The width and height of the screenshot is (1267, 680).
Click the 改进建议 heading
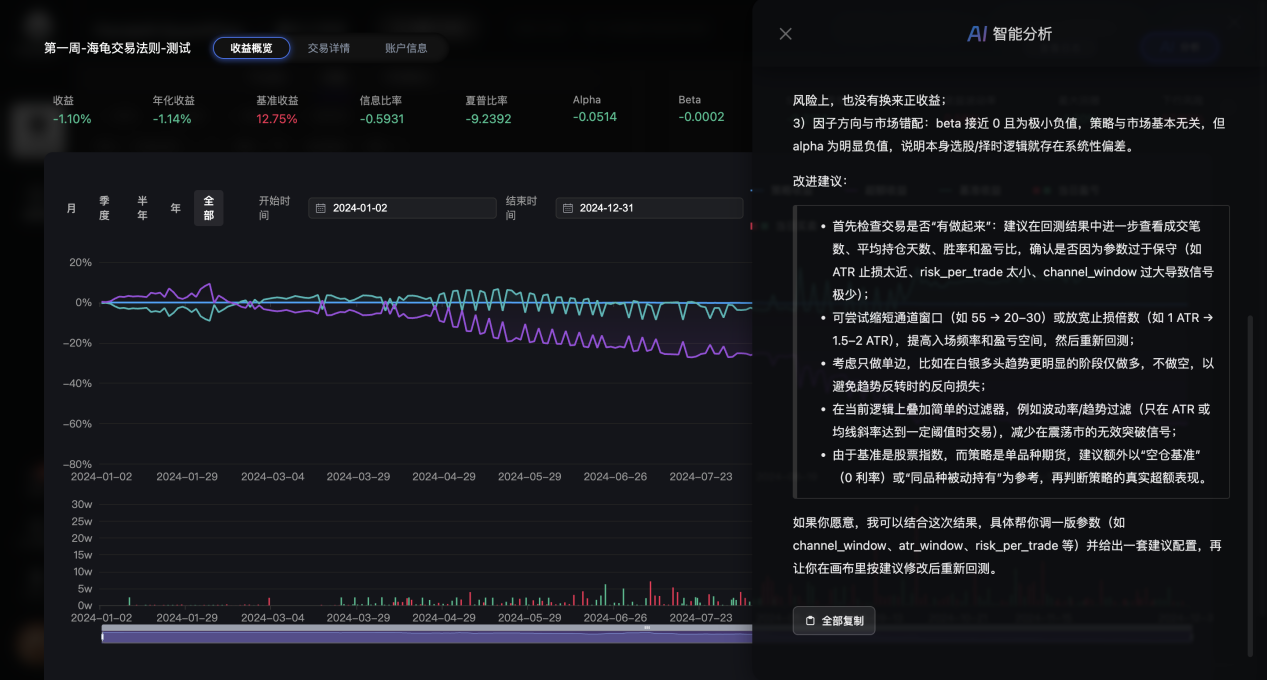pyautogui.click(x=820, y=182)
